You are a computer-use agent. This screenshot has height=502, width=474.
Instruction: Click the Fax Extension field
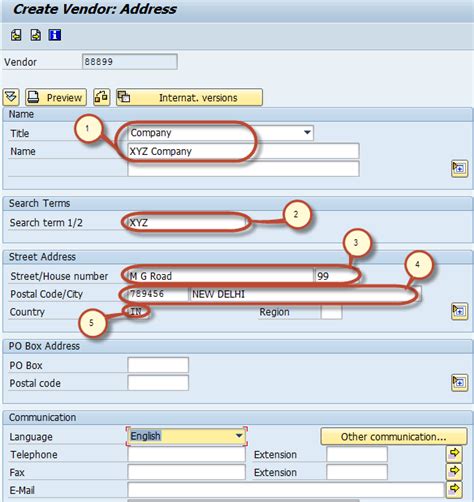pyautogui.click(x=357, y=472)
